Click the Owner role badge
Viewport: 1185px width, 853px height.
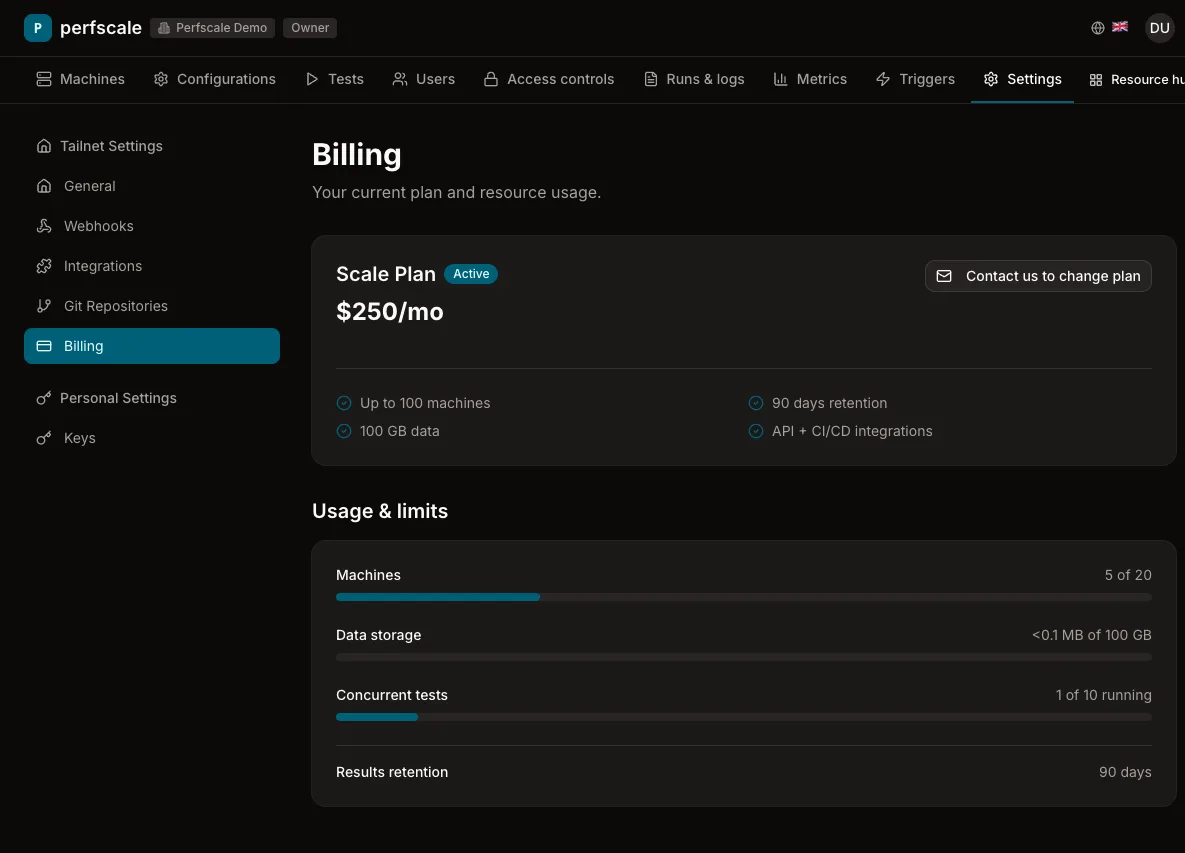point(310,28)
